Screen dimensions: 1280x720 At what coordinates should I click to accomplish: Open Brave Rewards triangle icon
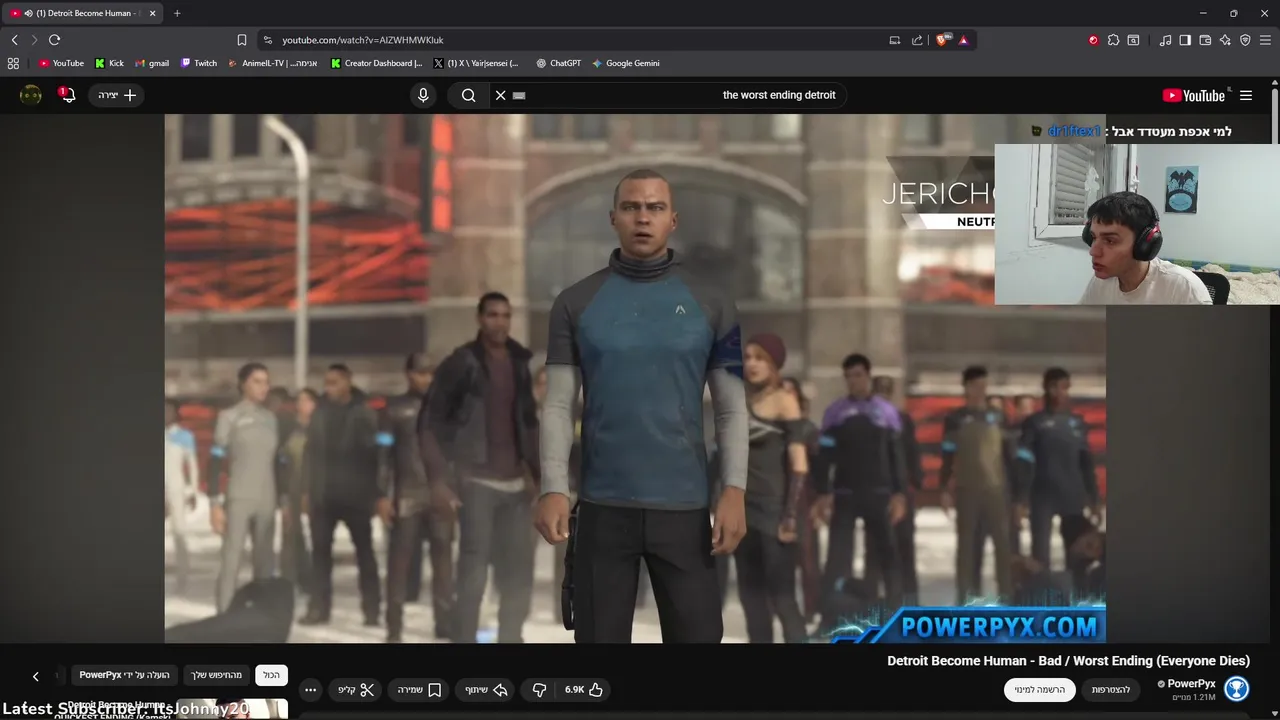pyautogui.click(x=963, y=40)
